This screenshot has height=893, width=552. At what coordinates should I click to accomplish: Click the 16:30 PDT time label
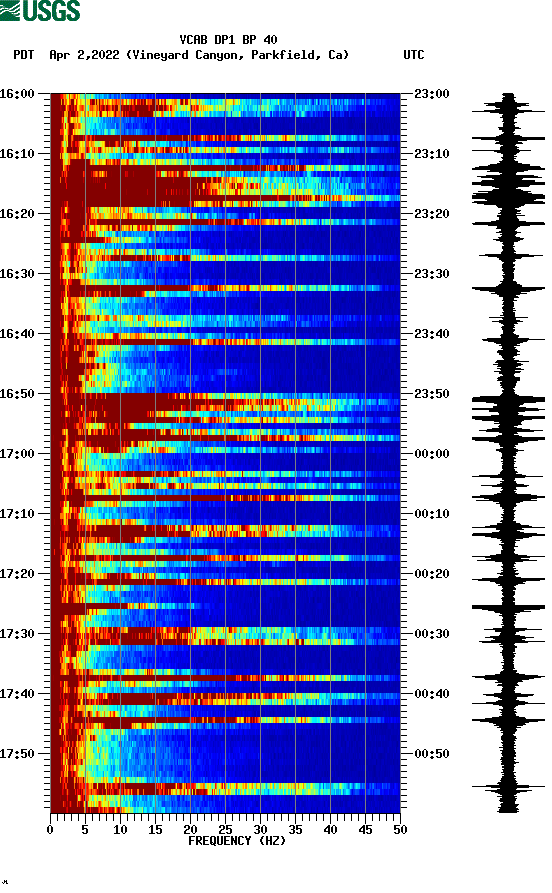point(17,273)
